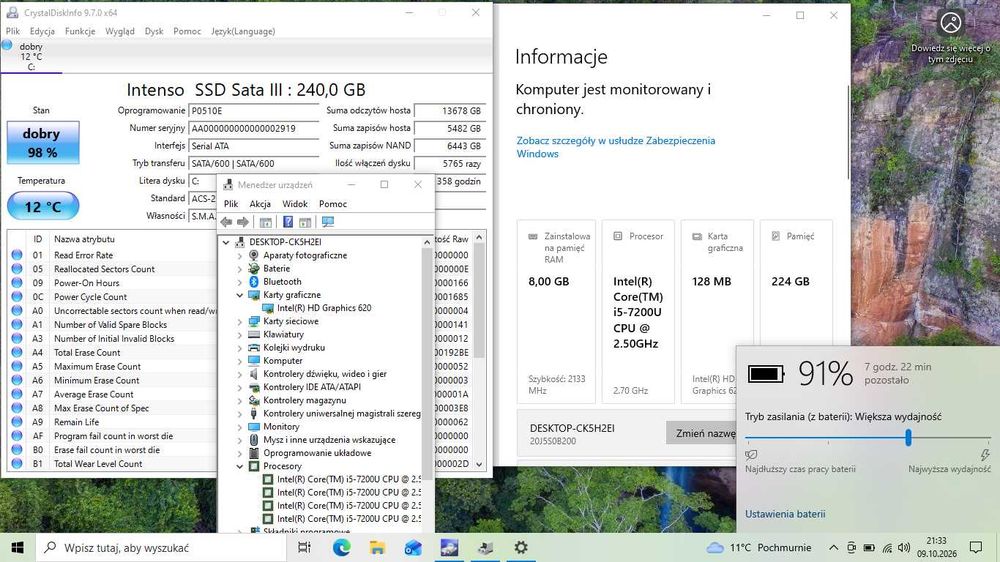The width and height of the screenshot is (1000, 562).
Task: Open the Plik menu in CrystalDiskInfo
Action: pos(13,31)
